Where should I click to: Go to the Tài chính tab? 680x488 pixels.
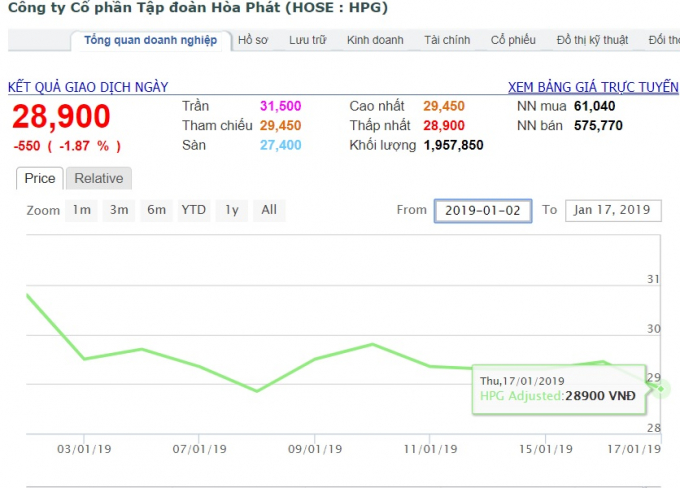(x=447, y=40)
